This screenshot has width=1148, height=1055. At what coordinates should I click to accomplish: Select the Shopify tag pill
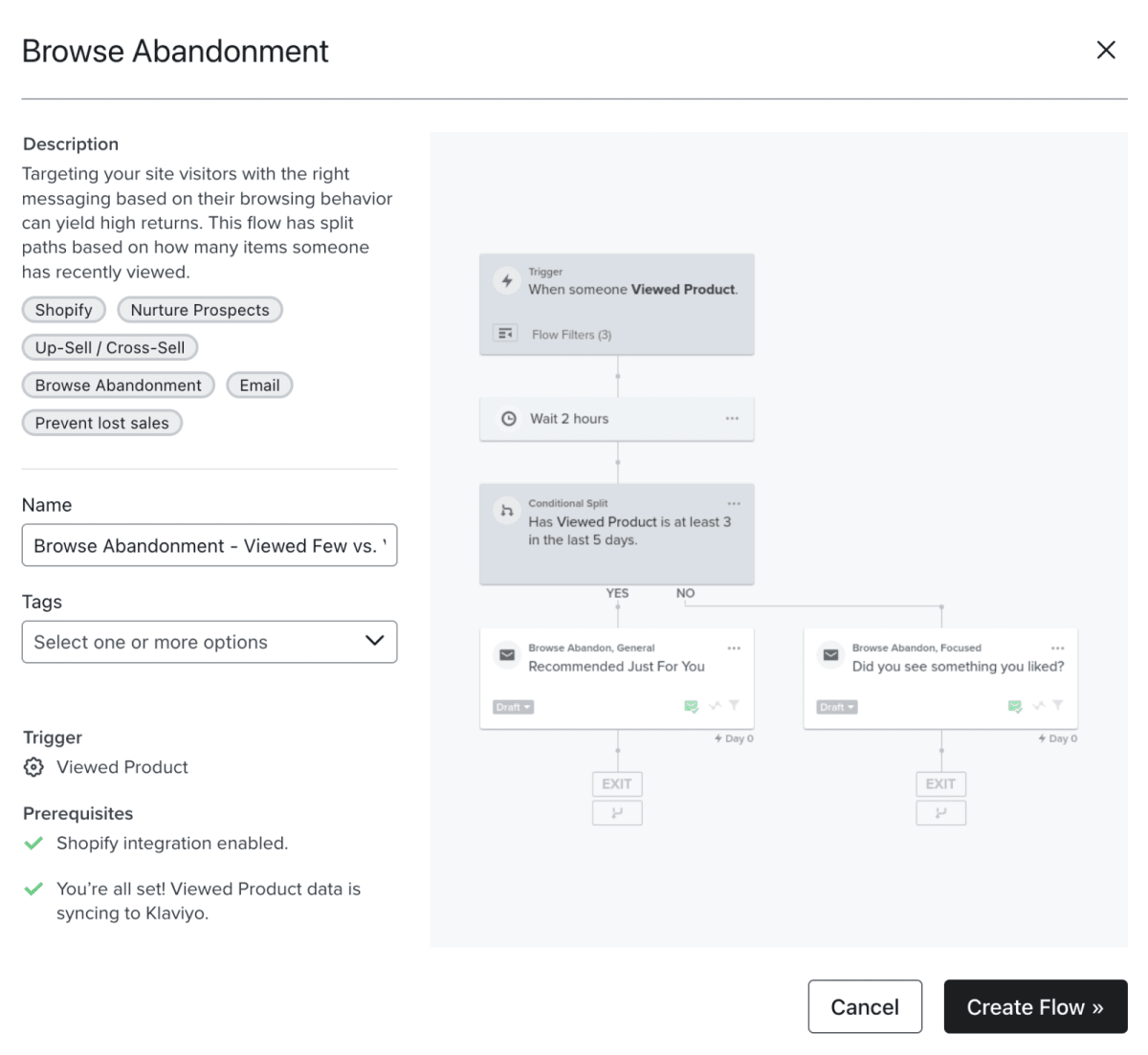(64, 310)
